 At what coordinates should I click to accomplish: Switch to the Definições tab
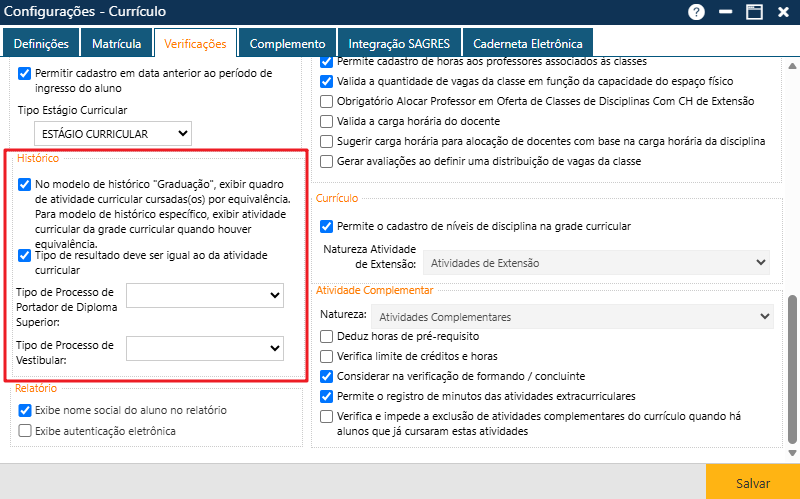[x=41, y=43]
